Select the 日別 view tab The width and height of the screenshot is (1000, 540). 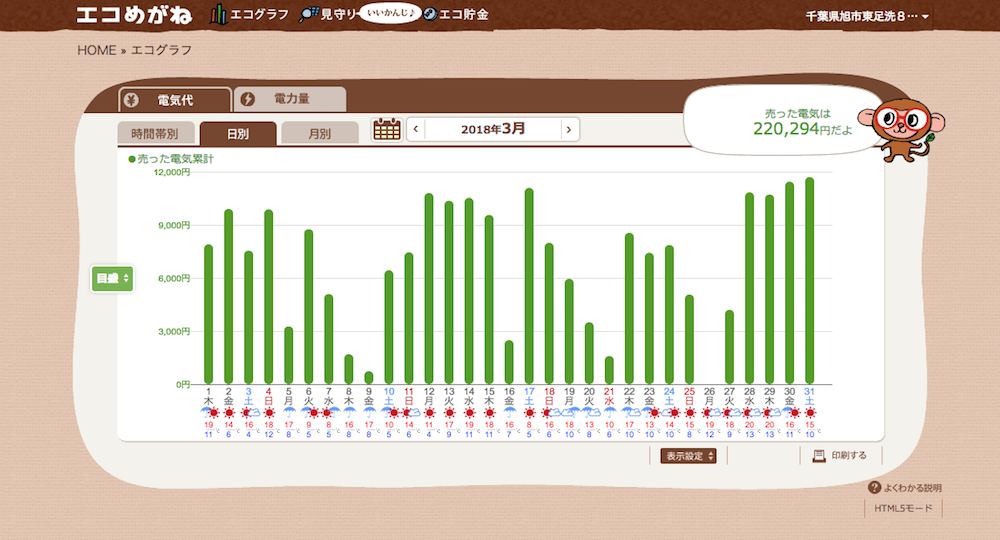238,133
